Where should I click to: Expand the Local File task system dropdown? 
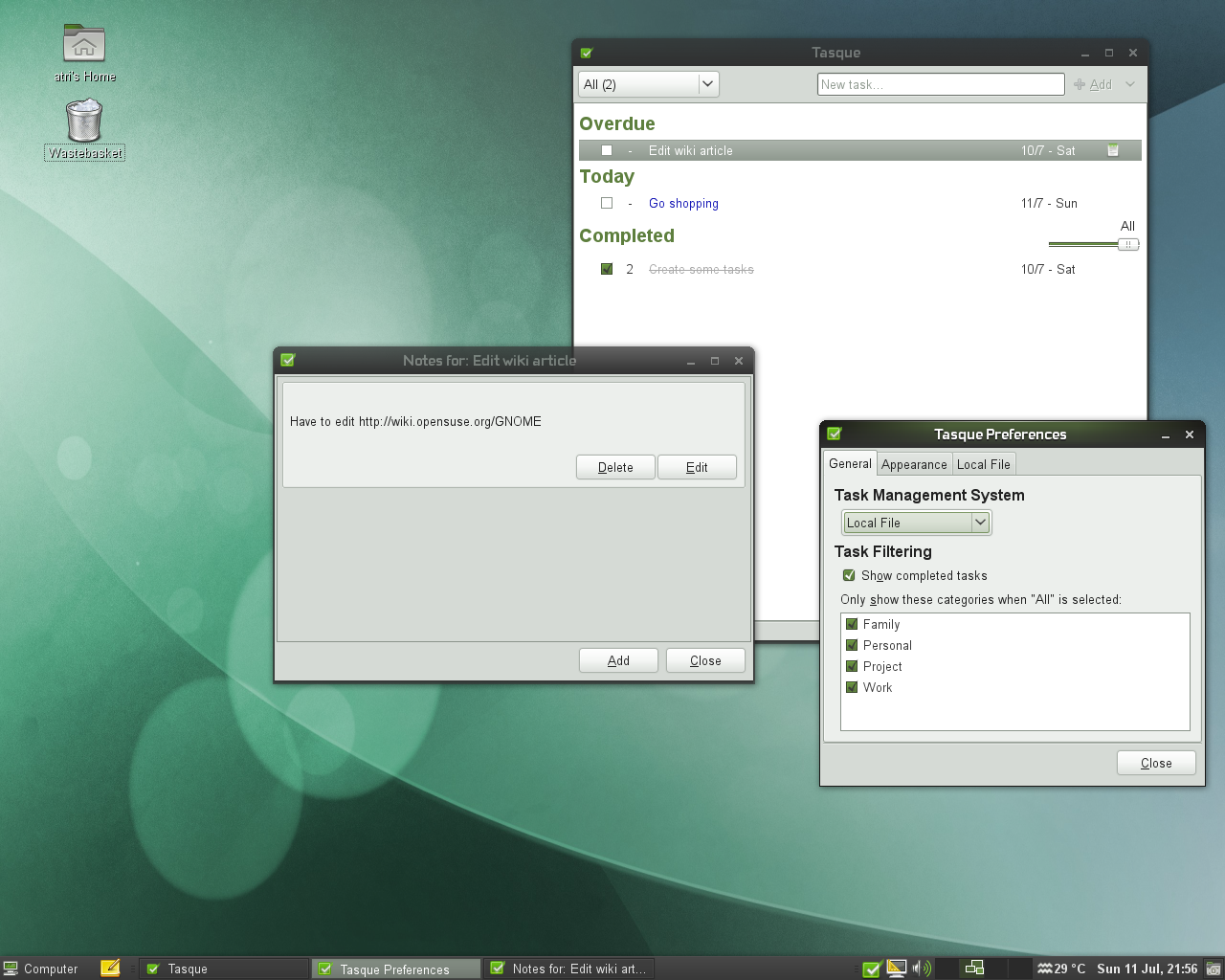[916, 523]
